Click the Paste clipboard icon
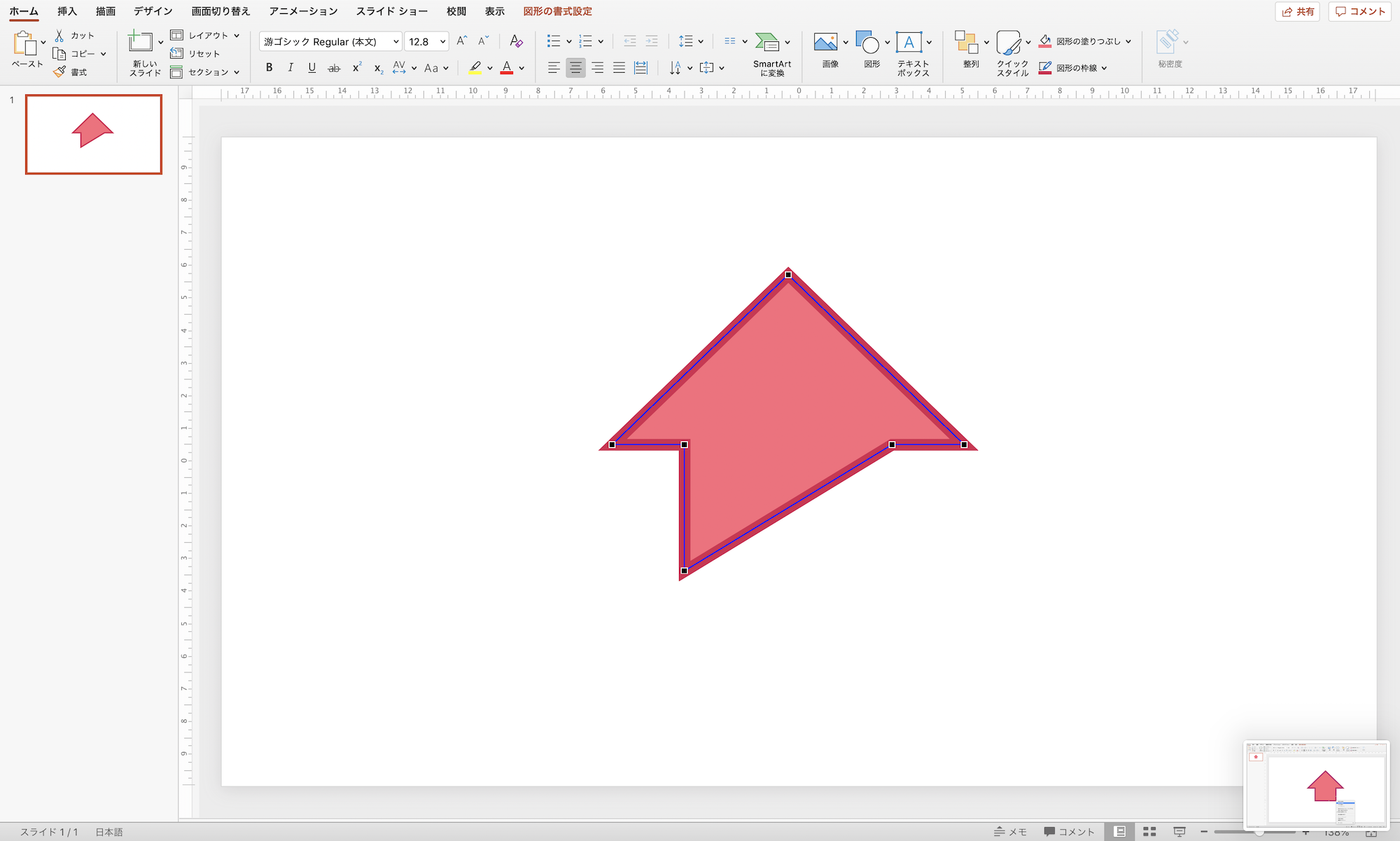 [24, 43]
